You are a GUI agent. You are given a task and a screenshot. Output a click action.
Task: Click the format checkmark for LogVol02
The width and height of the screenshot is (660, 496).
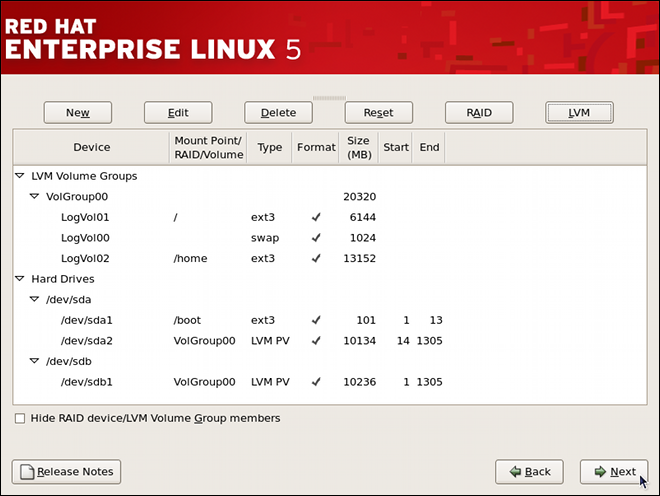coord(316,259)
